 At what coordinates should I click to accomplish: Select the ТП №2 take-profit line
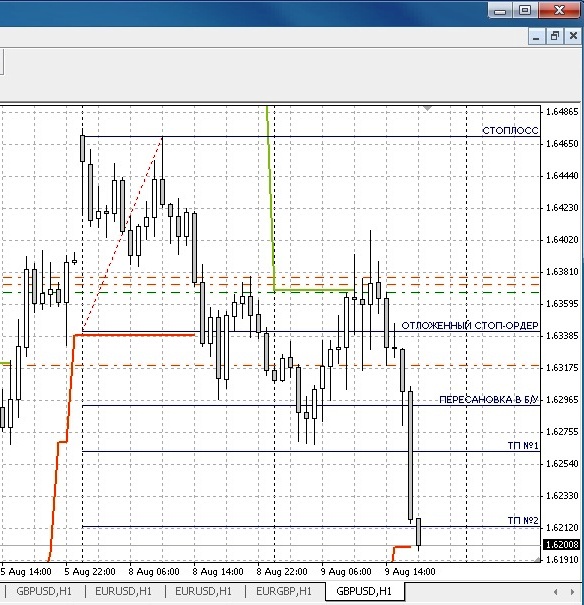pos(523,521)
